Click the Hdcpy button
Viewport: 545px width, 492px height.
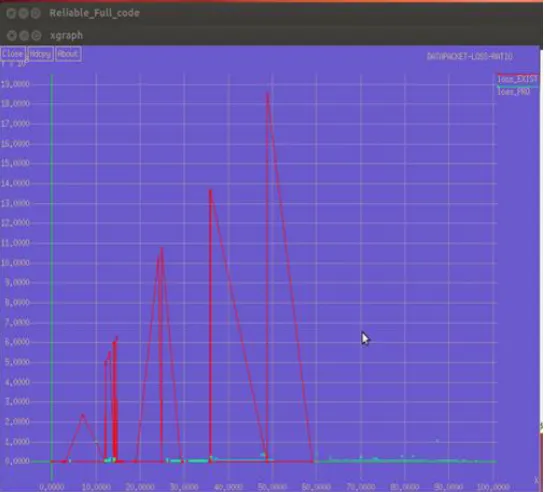pos(40,54)
